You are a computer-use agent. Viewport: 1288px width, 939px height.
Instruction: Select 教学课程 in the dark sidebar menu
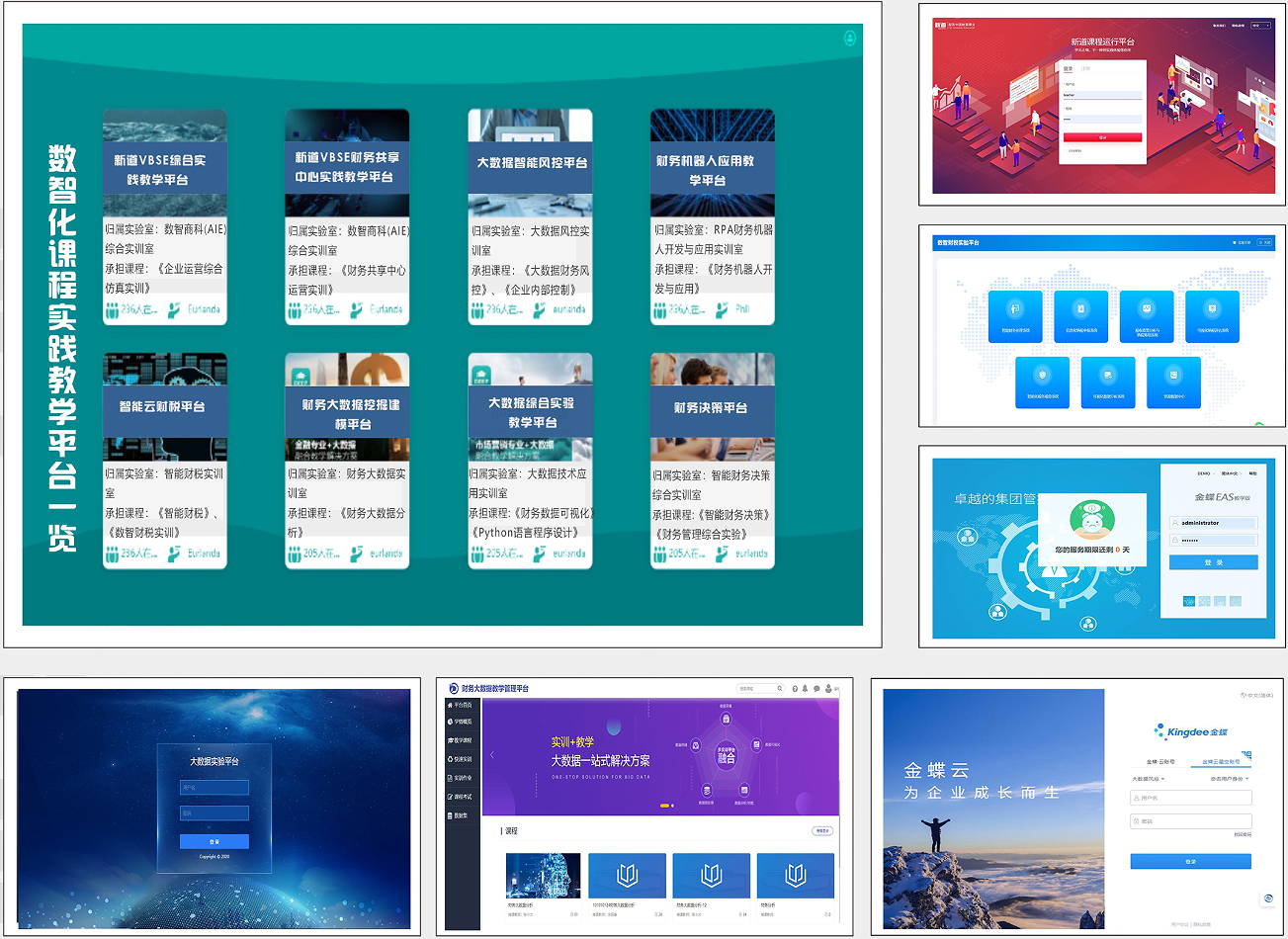[x=461, y=740]
